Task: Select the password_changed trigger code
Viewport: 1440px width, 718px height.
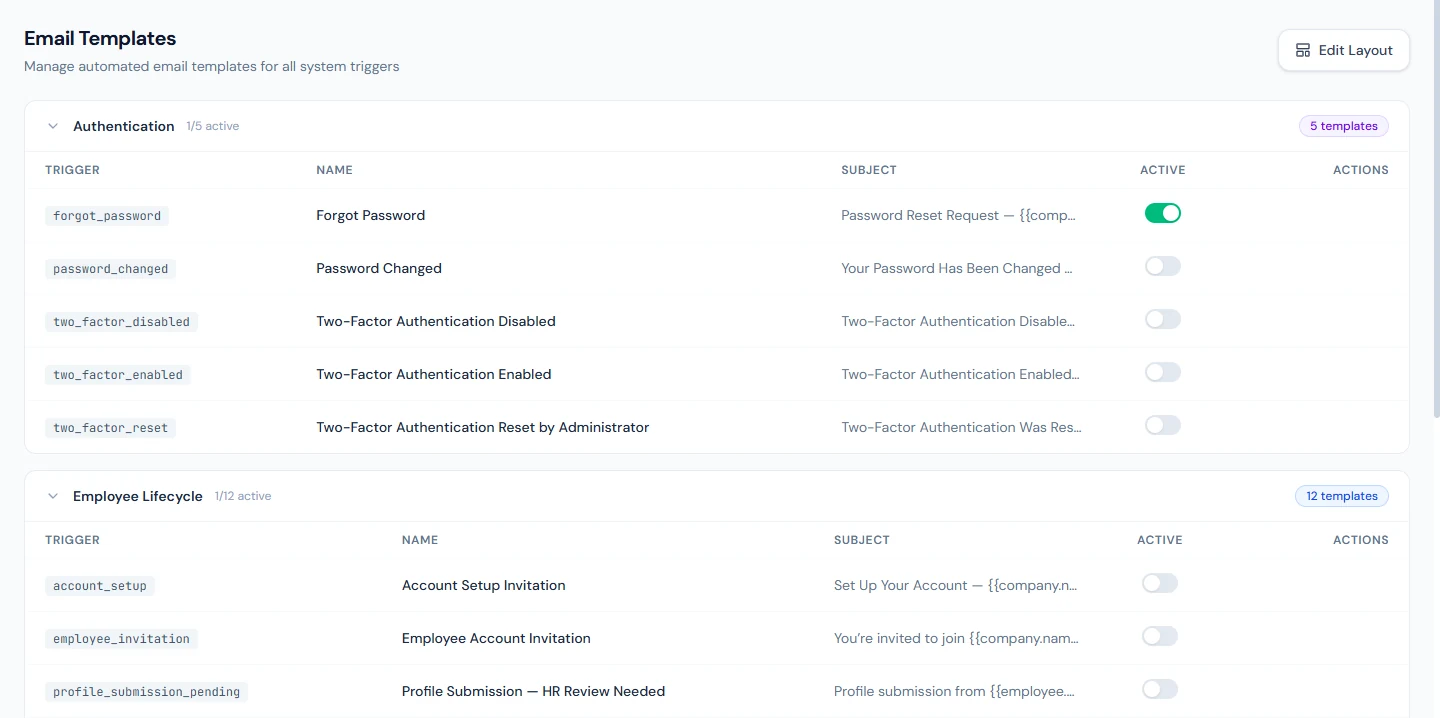Action: click(x=111, y=269)
